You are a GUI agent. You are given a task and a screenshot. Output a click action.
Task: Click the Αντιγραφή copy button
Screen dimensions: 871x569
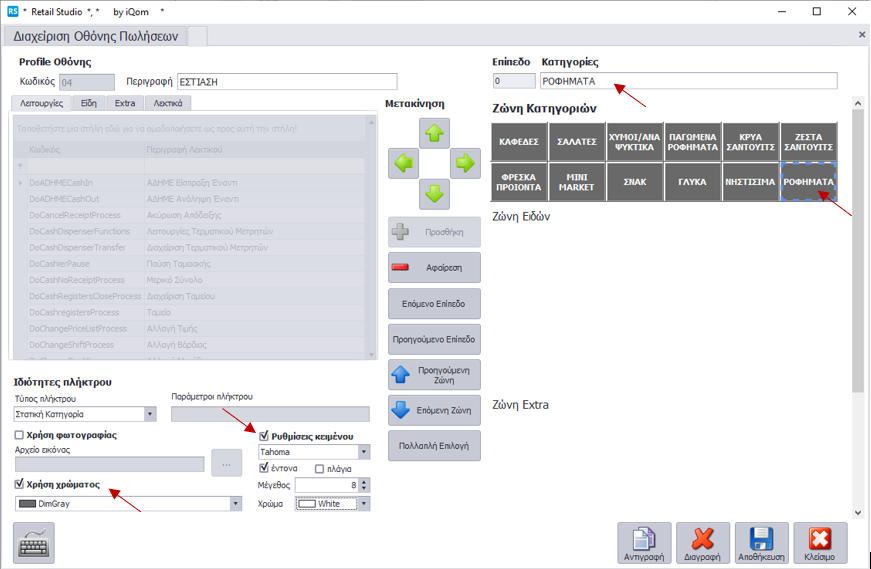(644, 543)
